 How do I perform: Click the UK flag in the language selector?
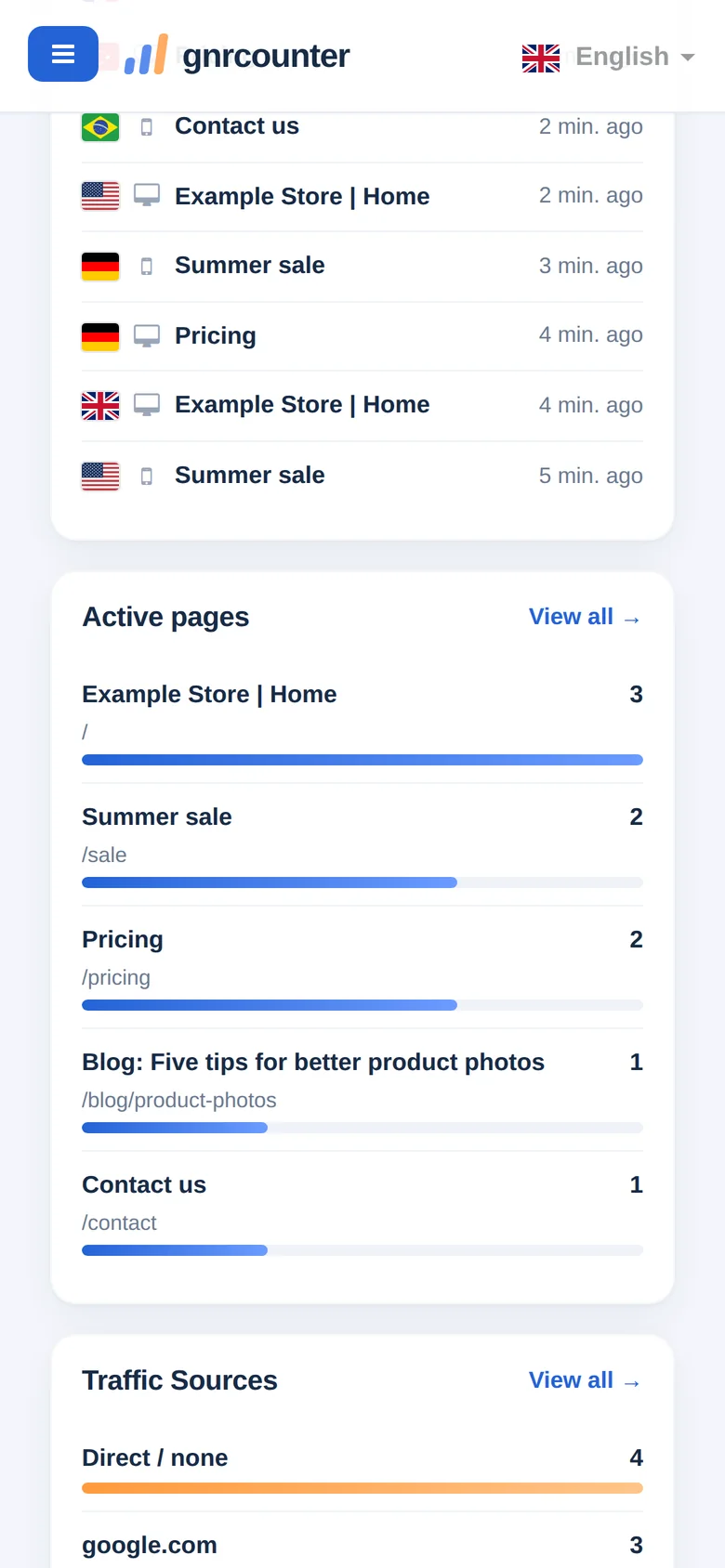541,58
